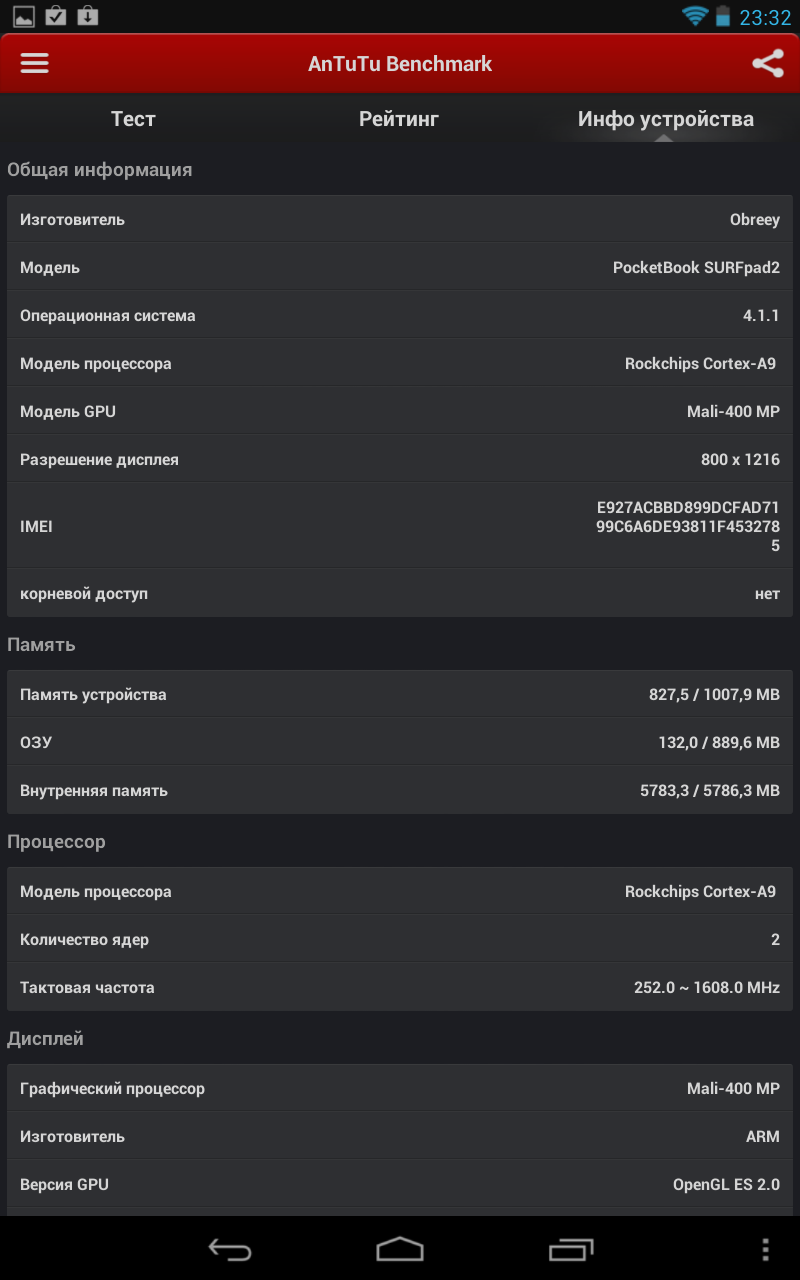Open the recent apps switcher
The width and height of the screenshot is (800, 1280).
[x=571, y=1249]
